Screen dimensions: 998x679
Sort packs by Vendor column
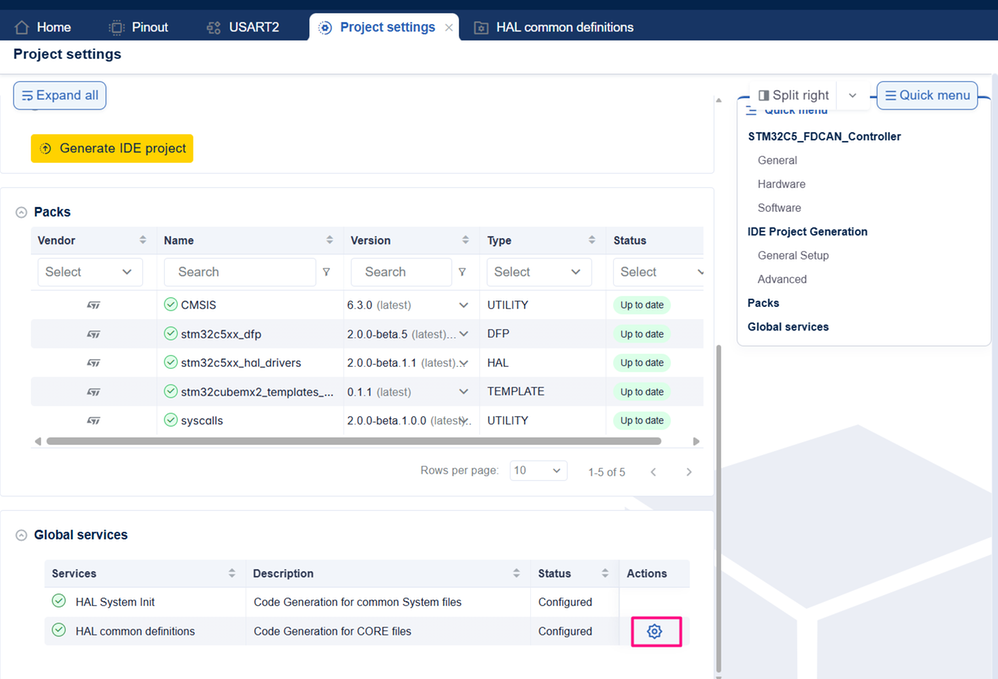[143, 240]
